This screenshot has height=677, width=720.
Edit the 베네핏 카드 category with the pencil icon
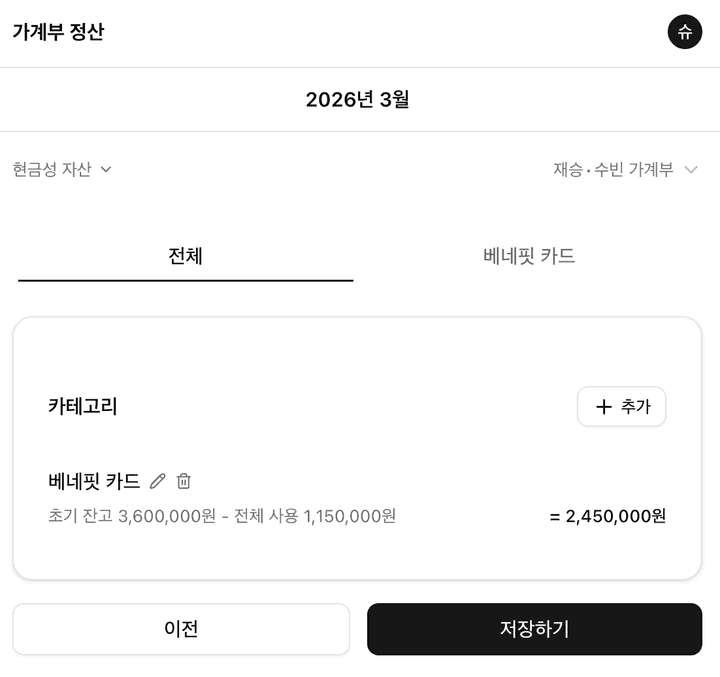click(x=157, y=481)
